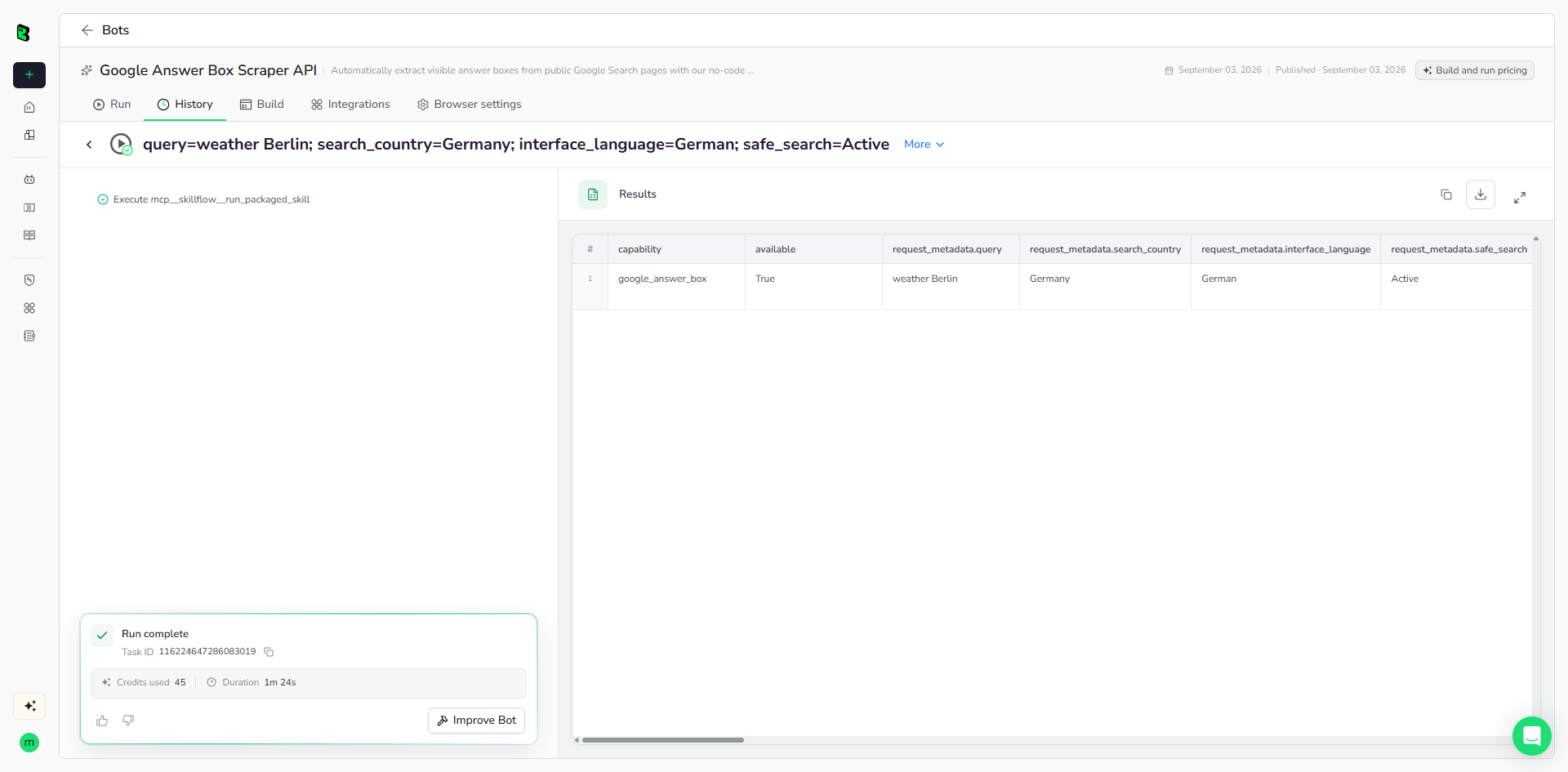1568x772 pixels.
Task: Open the integrations grid icon in the sidebar
Action: (x=29, y=308)
